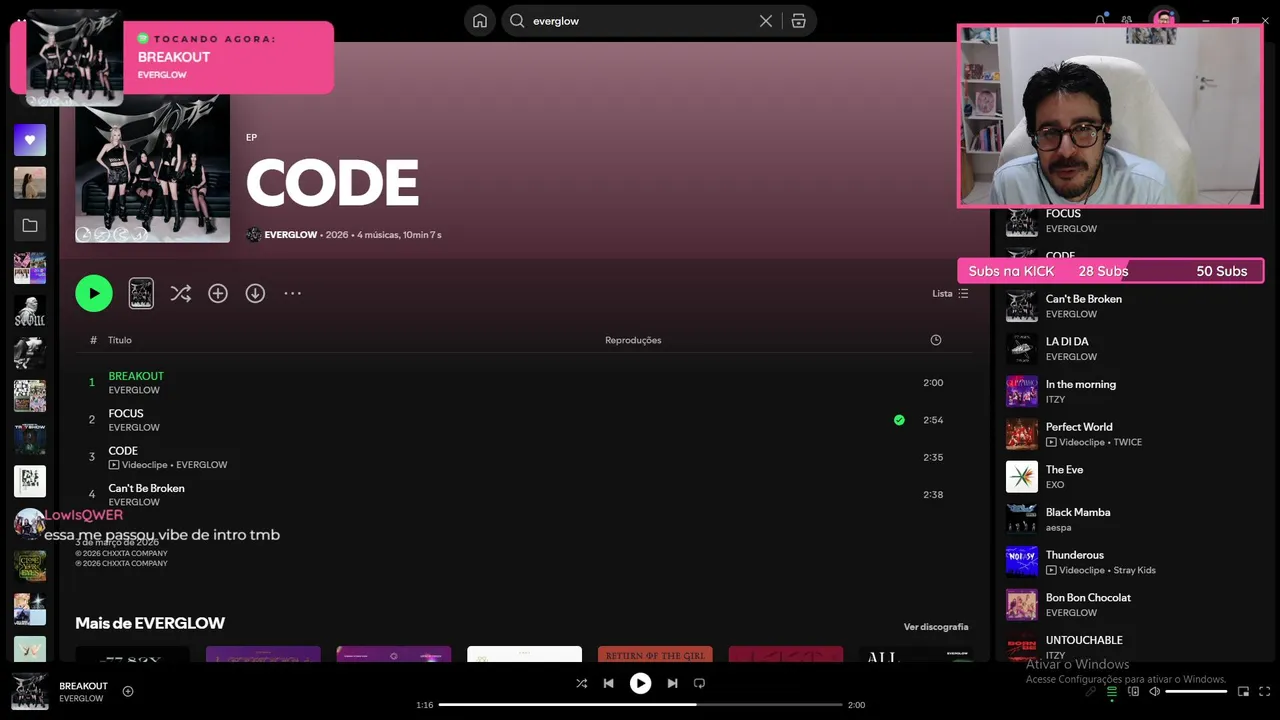The height and width of the screenshot is (720, 1280).
Task: Click The Eve album thumbnail in queue
Action: pos(1022,477)
